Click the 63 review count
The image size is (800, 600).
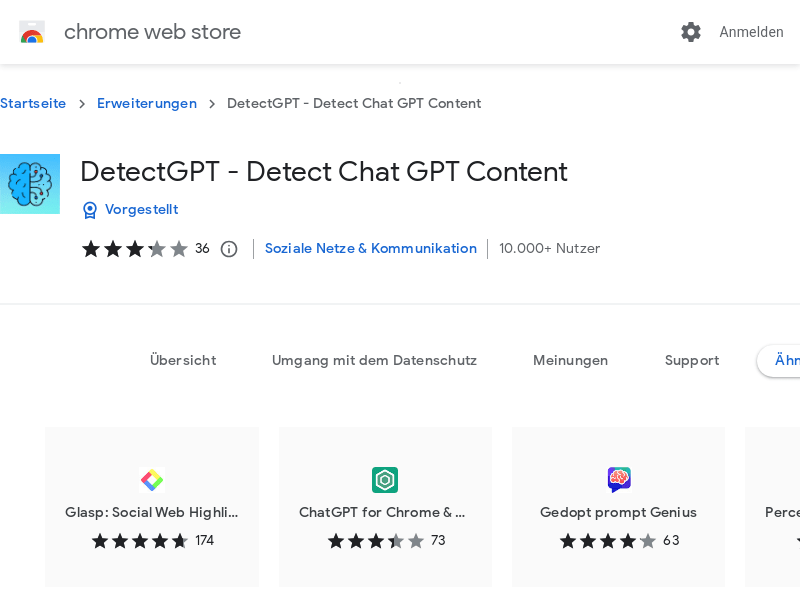[x=671, y=540]
